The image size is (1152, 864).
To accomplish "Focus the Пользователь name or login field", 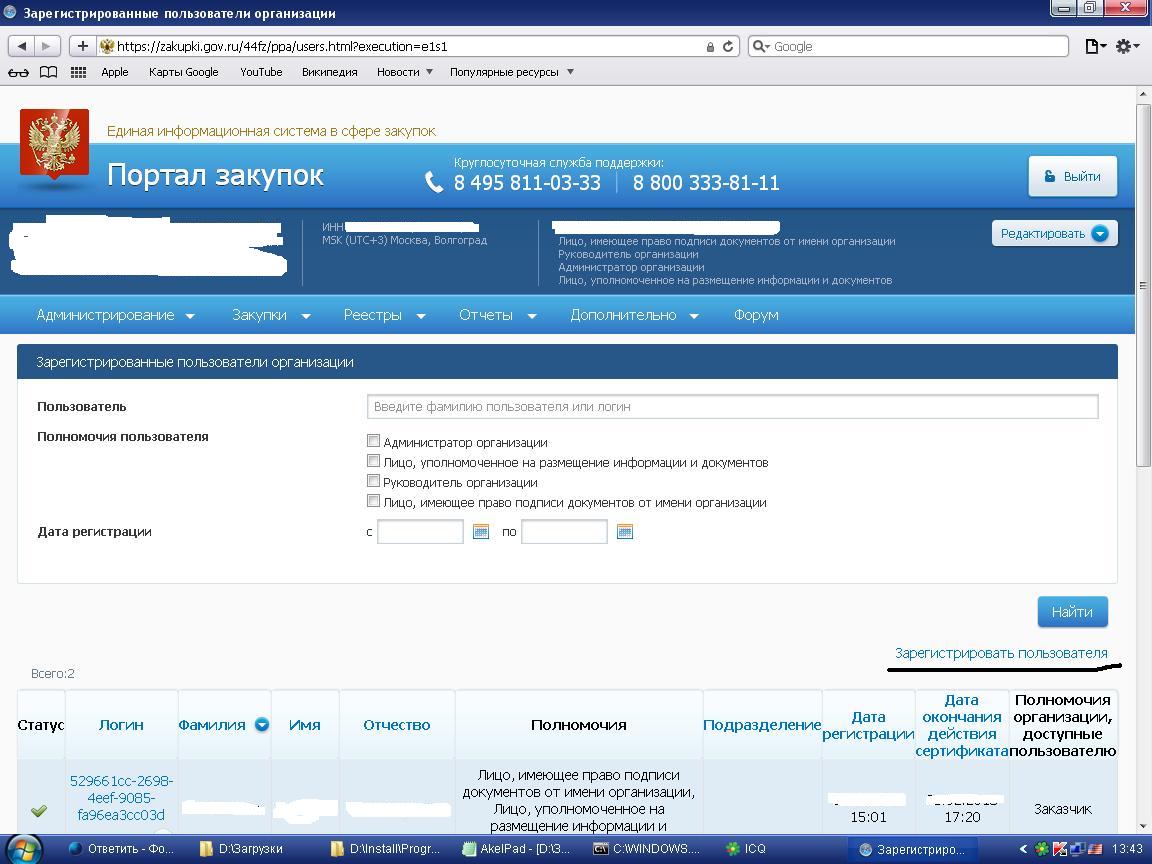I will click(732, 406).
